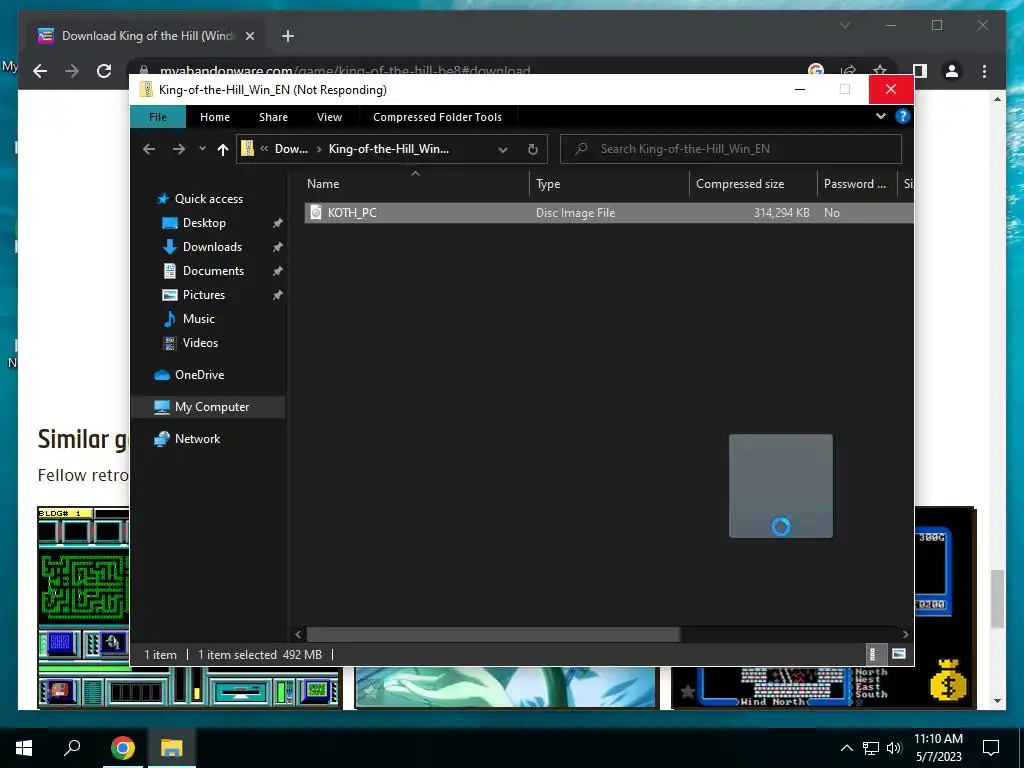
Task: Open Windows taskbar search
Action: pos(72,748)
